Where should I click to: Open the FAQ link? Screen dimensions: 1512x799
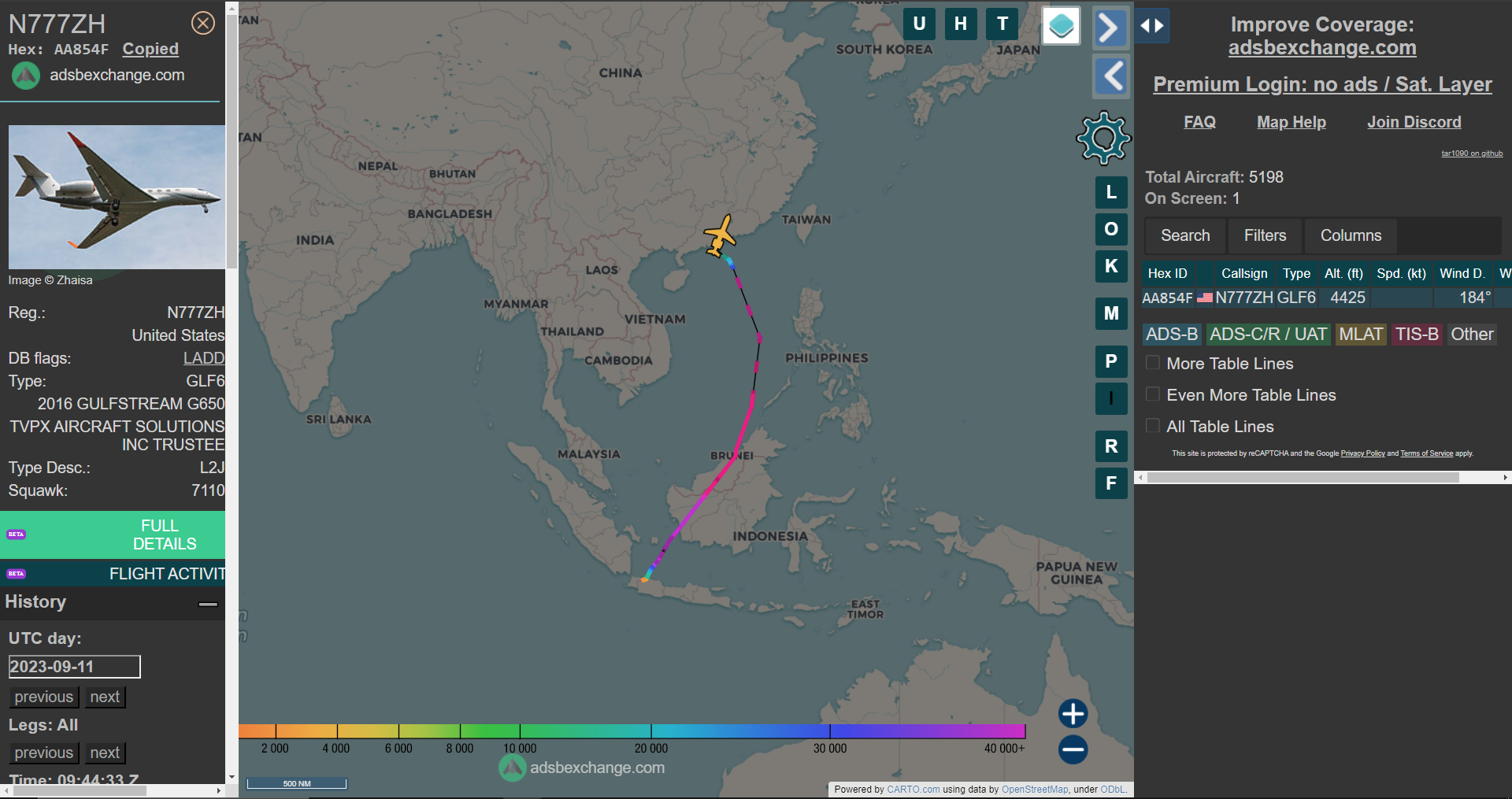tap(1199, 122)
